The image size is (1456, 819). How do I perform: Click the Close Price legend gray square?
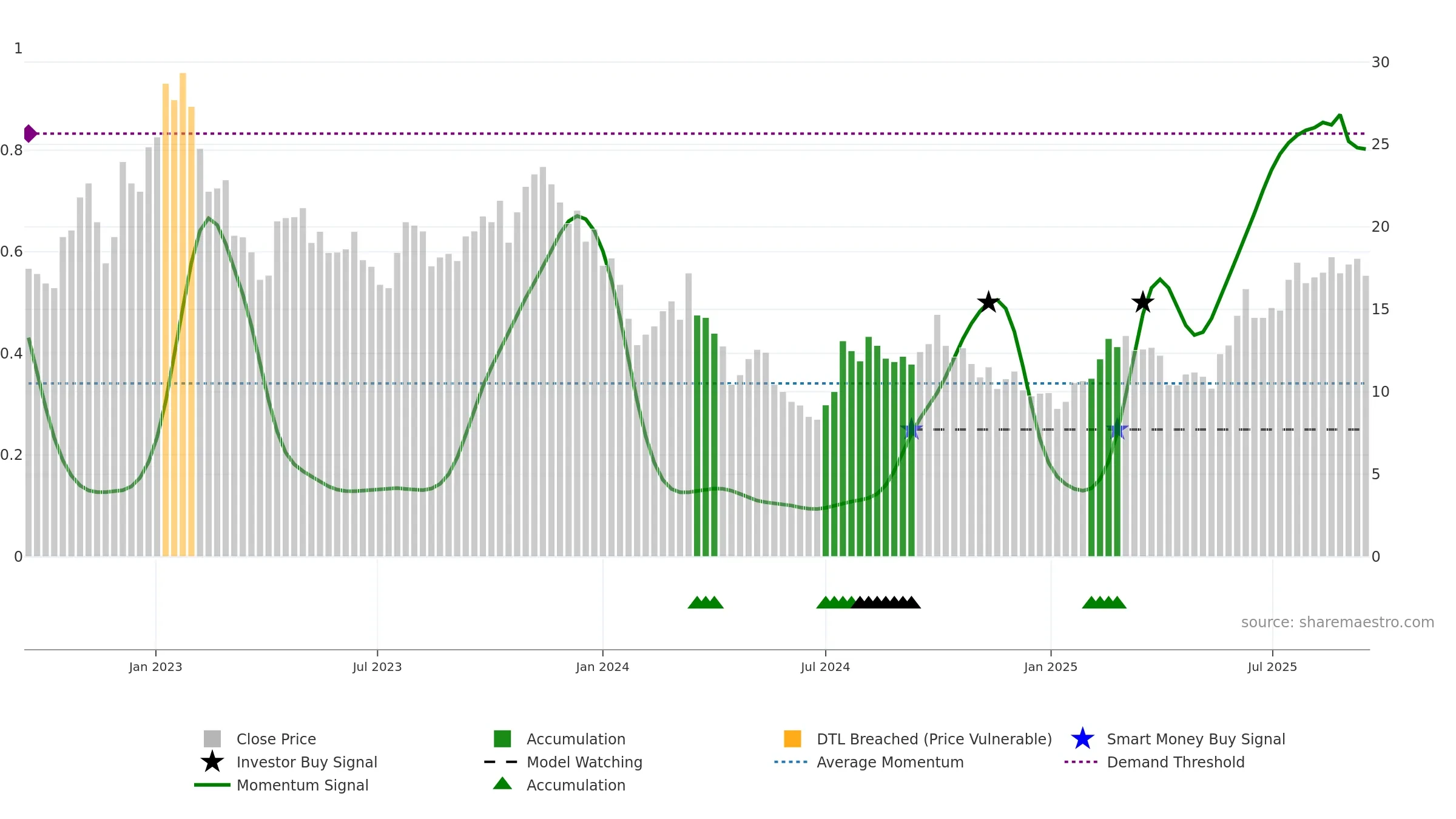(x=212, y=739)
